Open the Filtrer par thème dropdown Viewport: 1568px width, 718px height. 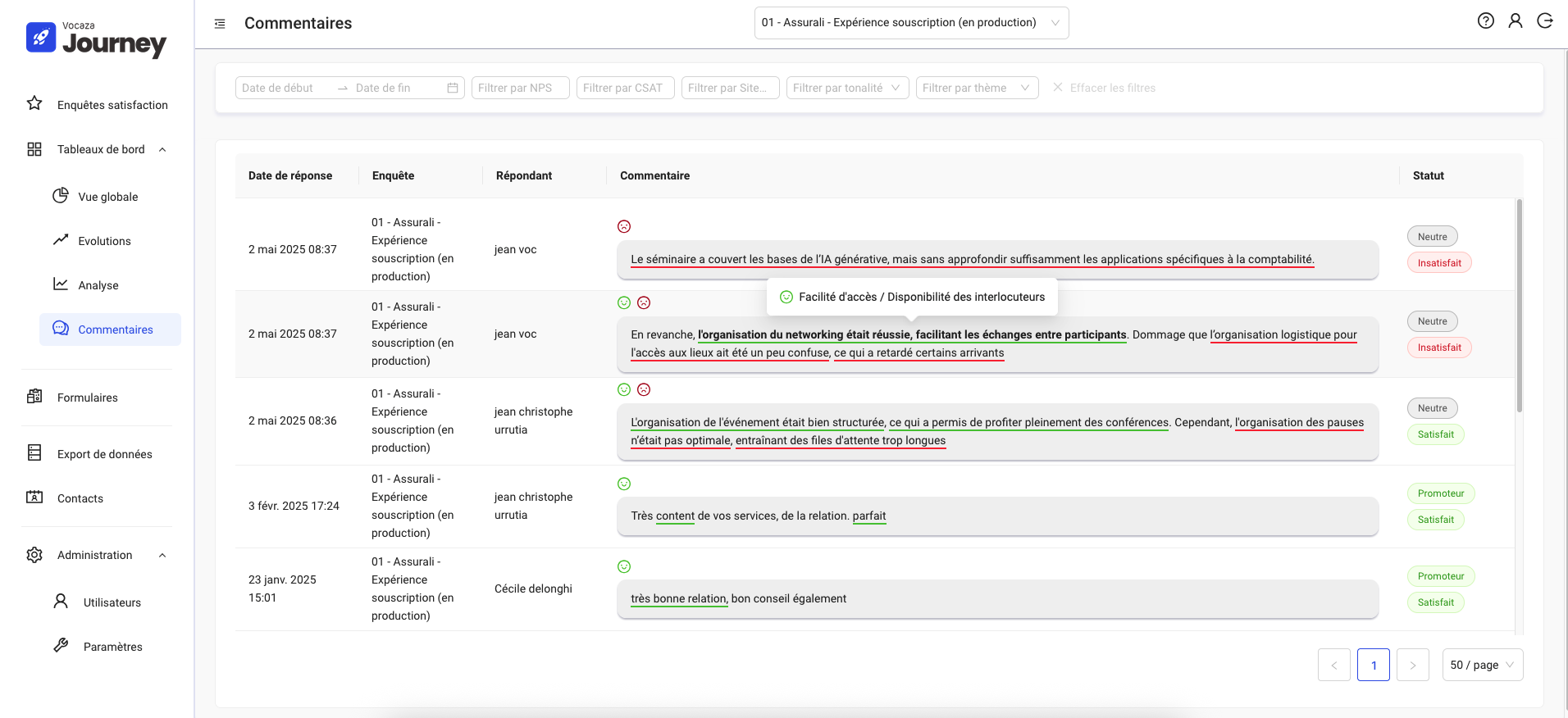click(x=976, y=88)
